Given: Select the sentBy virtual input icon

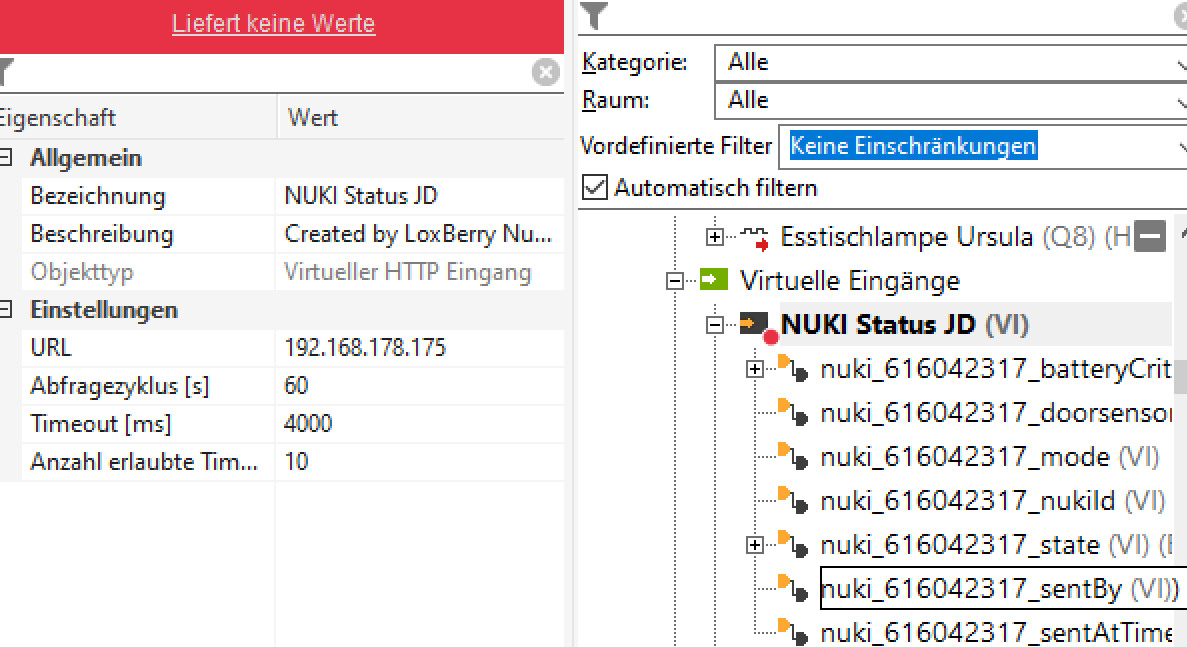Looking at the screenshot, I should click(x=793, y=587).
